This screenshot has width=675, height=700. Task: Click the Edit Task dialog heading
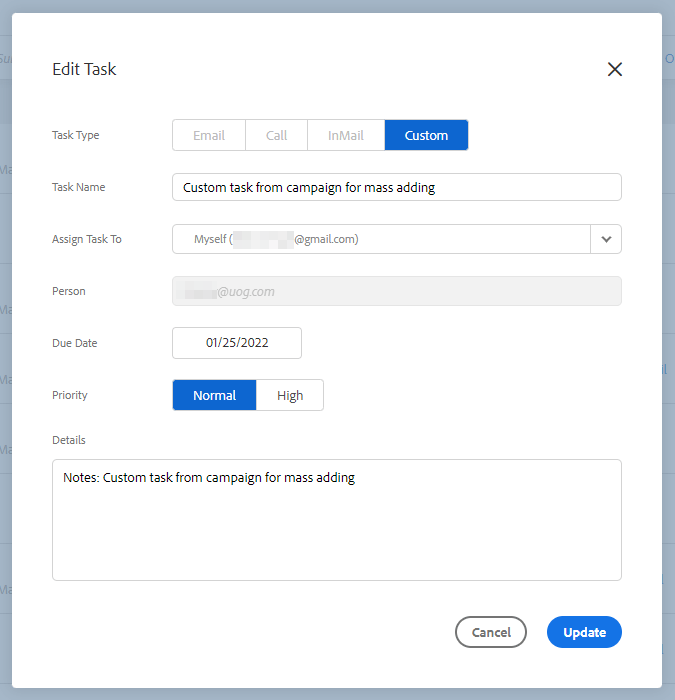(x=84, y=69)
